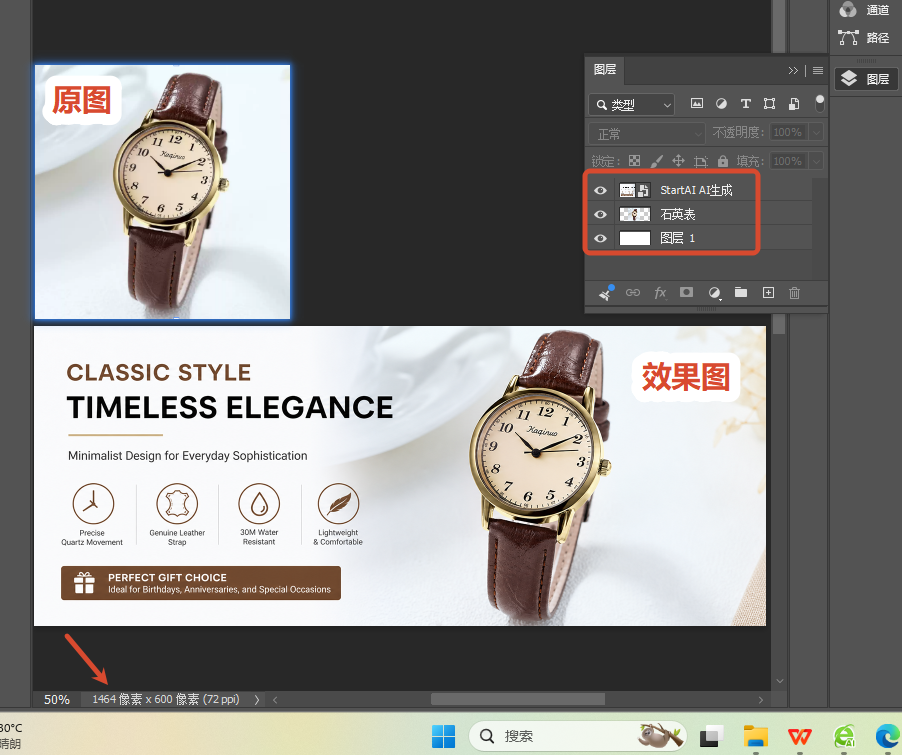Click the link layers chain icon
The image size is (902, 755).
tap(633, 293)
